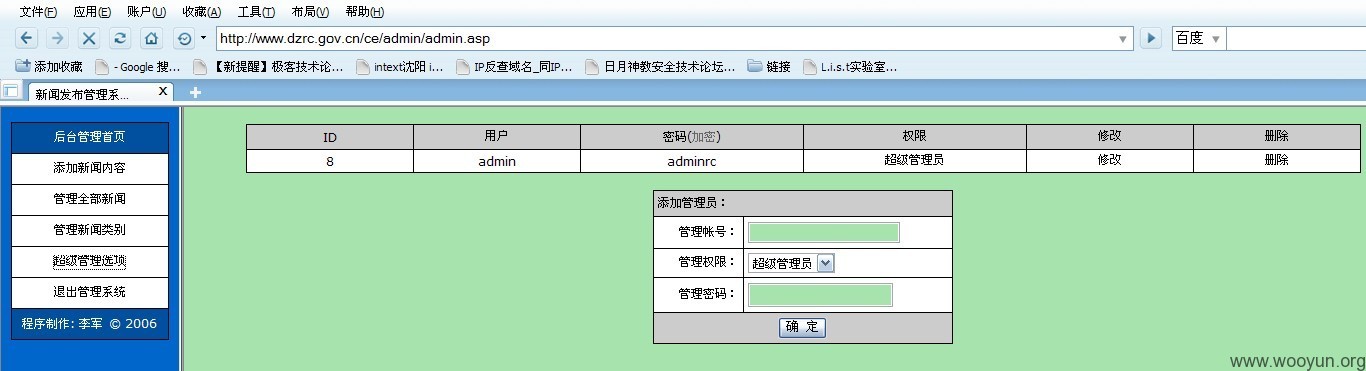Click the 添加收藏 bookmark button
The image size is (1366, 371).
(x=49, y=67)
